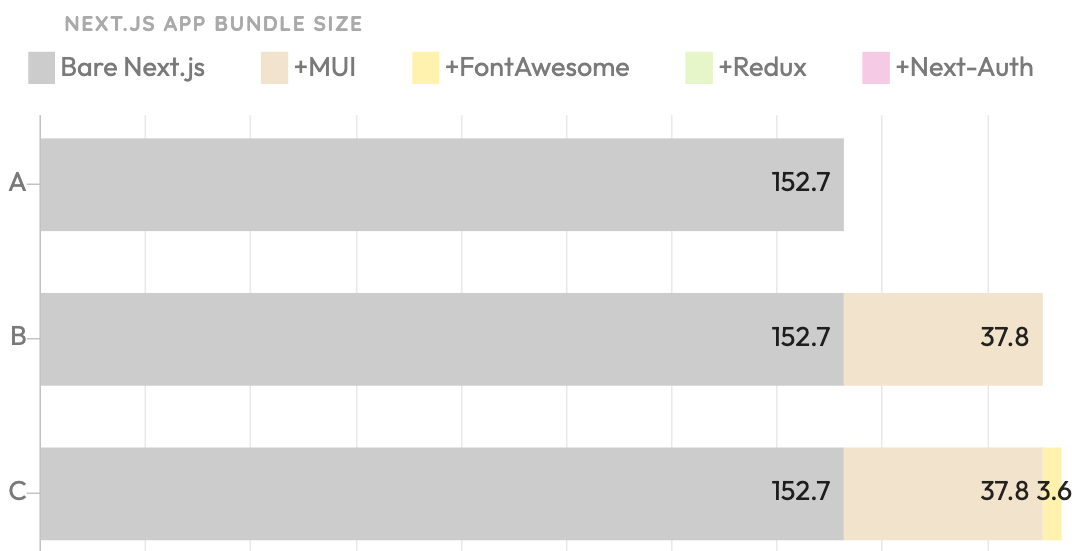Toggle the +Redux legend label
The height and width of the screenshot is (551, 1080).
point(762,67)
